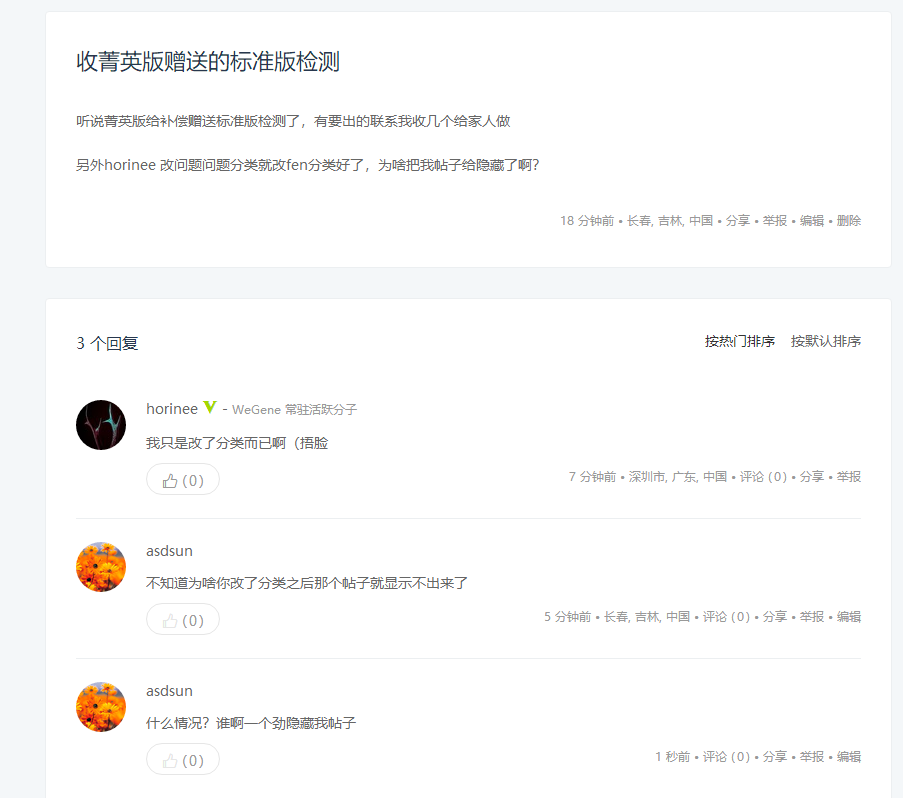Sort replies by 按默认排序

[825, 341]
